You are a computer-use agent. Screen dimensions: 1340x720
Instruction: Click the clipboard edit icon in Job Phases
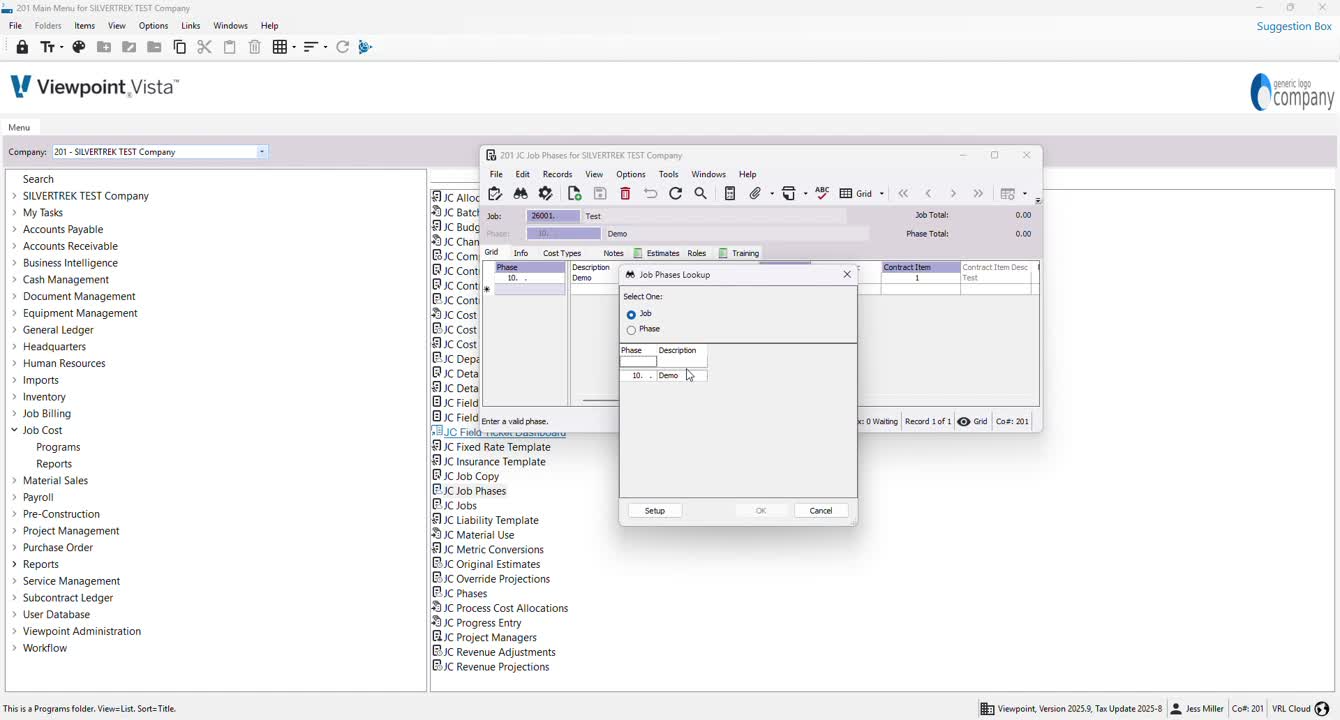tap(495, 194)
